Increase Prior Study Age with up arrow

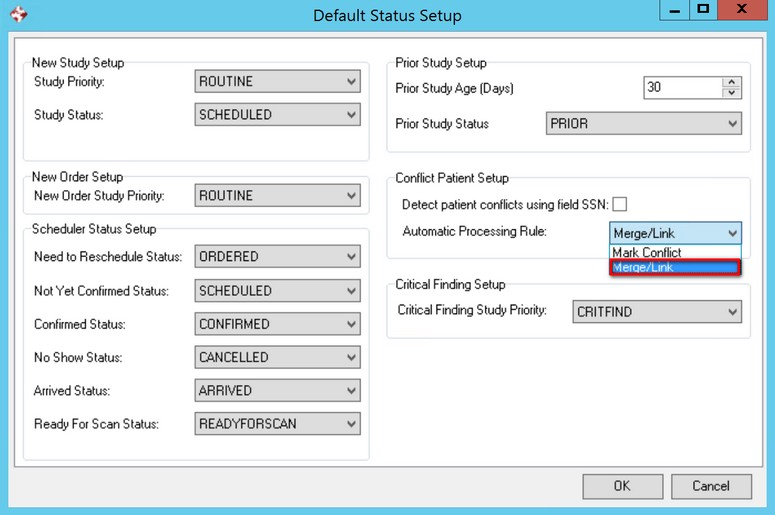tap(732, 83)
